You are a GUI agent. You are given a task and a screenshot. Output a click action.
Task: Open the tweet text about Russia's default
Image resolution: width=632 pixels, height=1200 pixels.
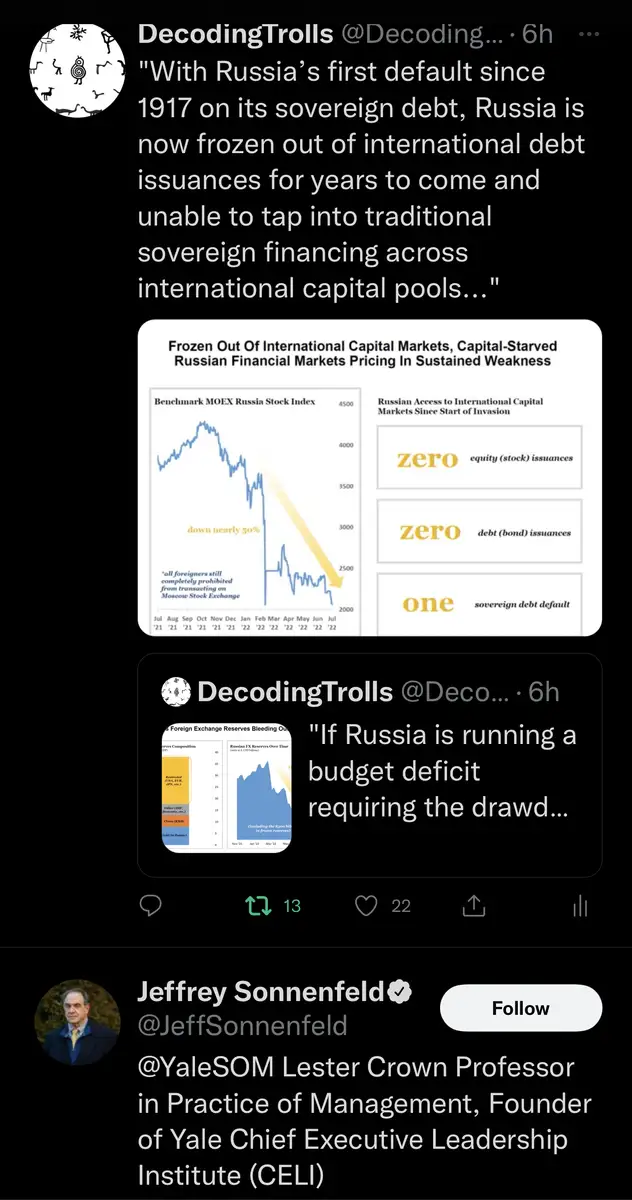point(360,180)
